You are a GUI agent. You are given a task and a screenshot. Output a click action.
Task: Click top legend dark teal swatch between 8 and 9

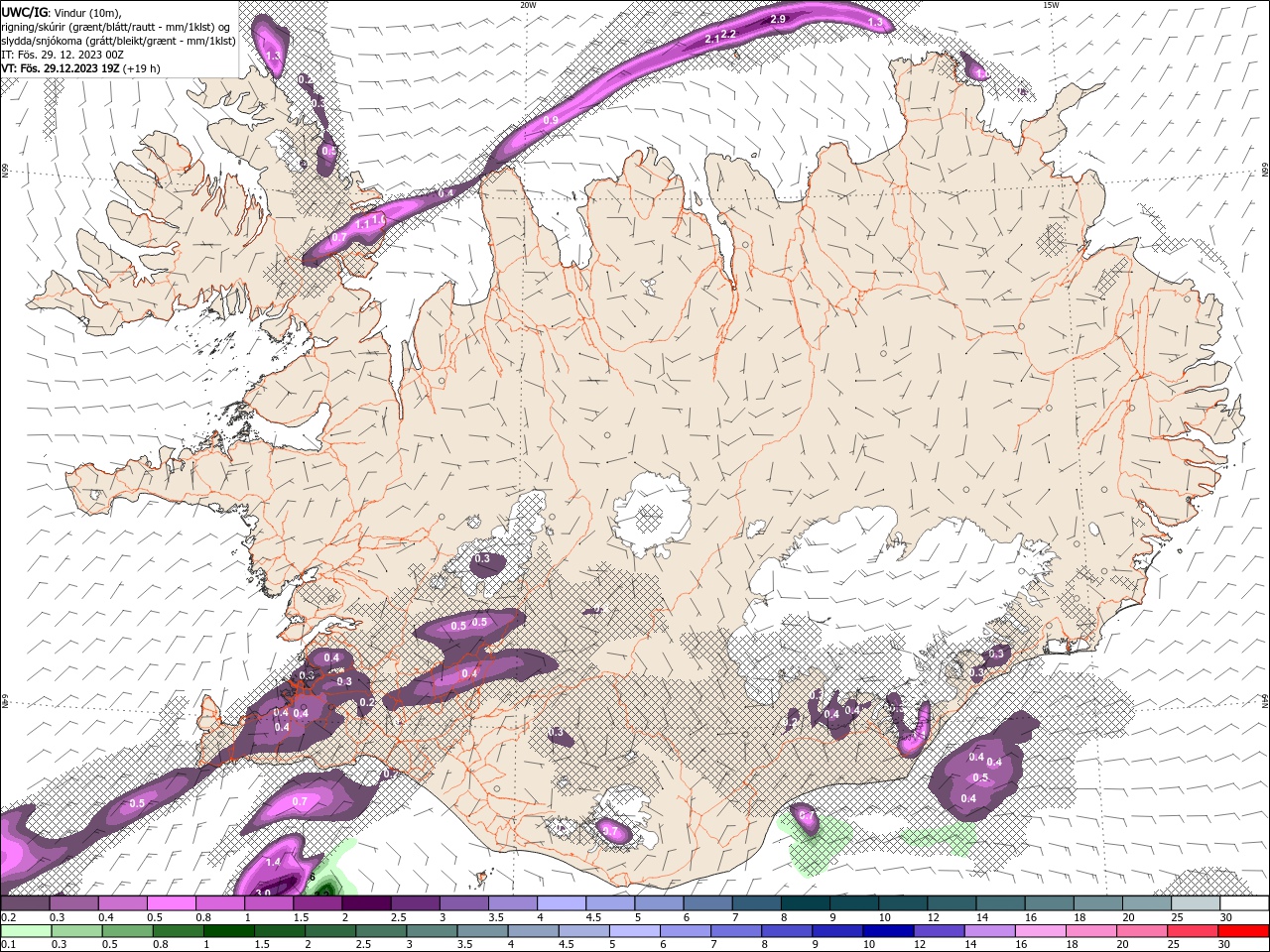click(x=806, y=903)
